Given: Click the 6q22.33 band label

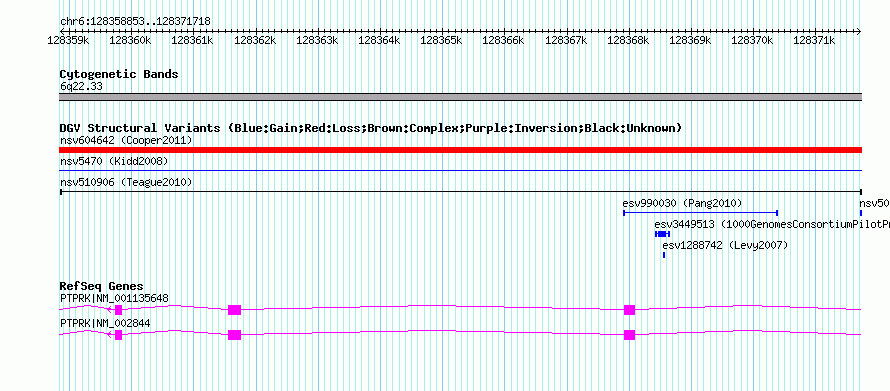Looking at the screenshot, I should [81, 87].
